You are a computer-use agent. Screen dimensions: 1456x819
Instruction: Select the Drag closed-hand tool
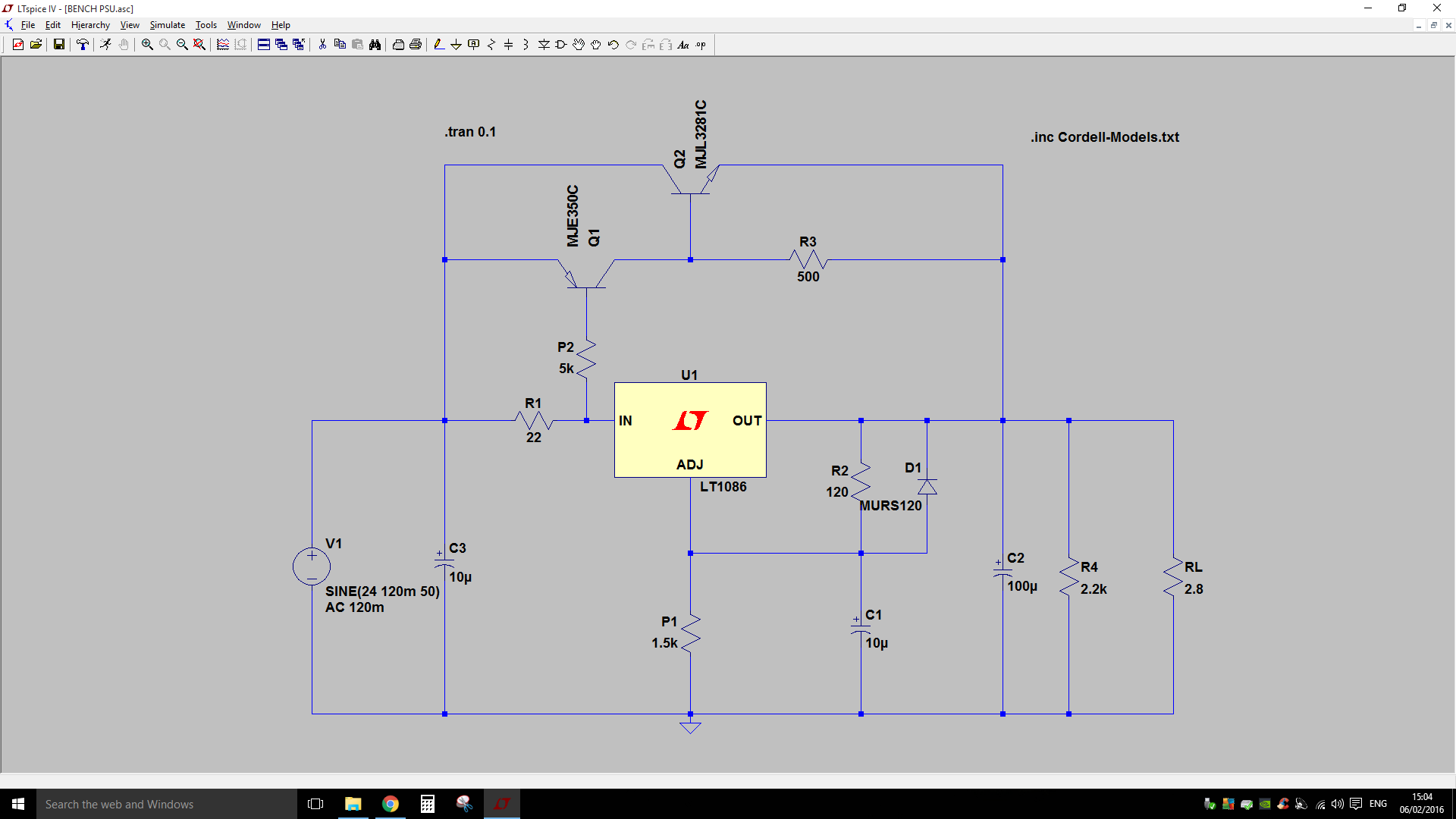click(596, 45)
